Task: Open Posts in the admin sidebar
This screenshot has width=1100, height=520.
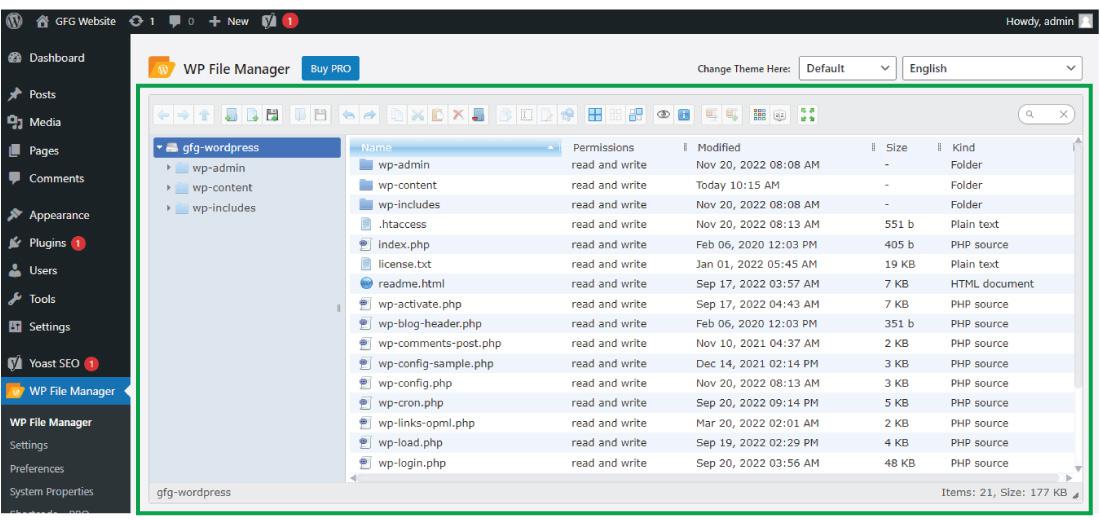Action: (42, 94)
